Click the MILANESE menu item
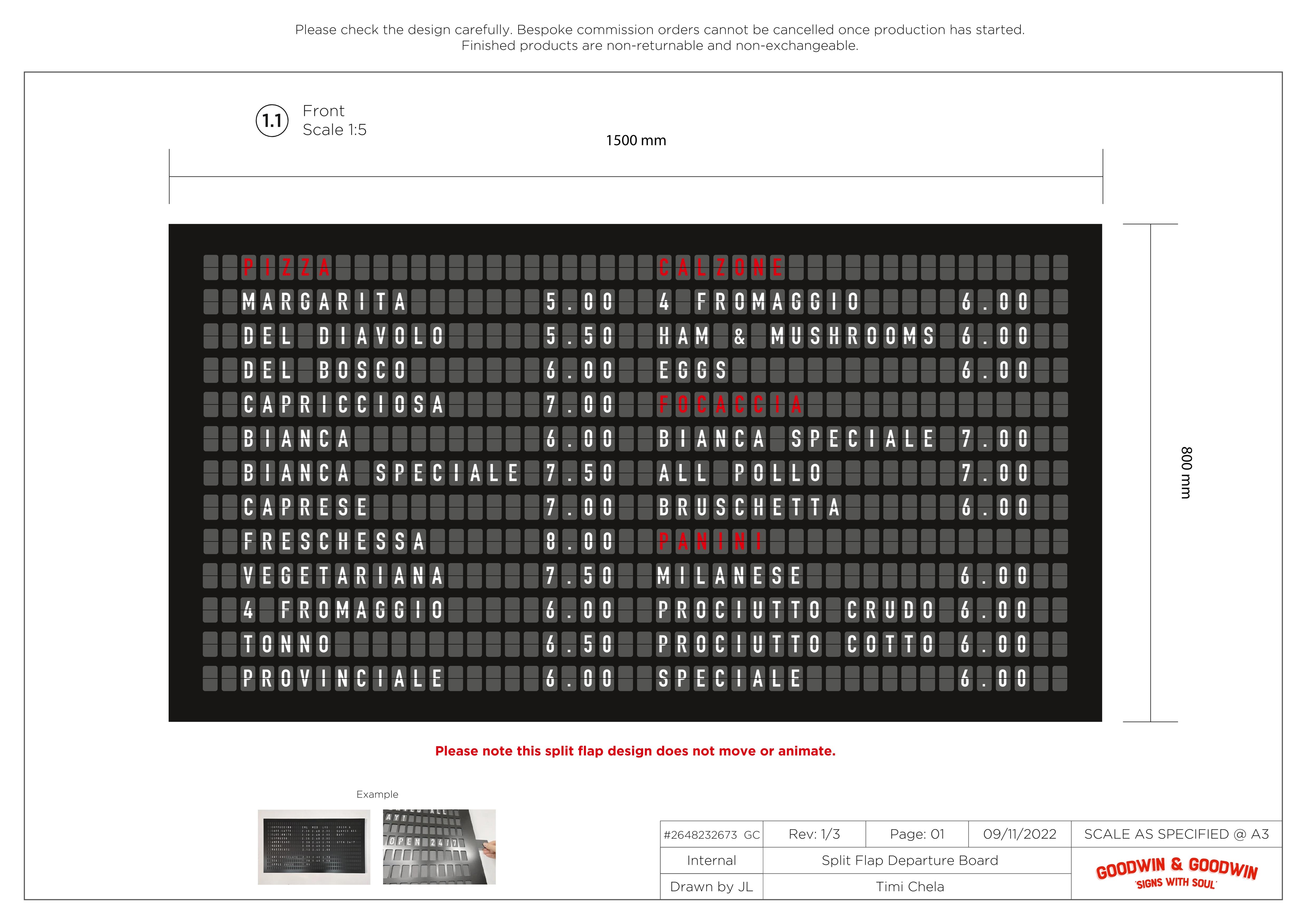This screenshot has width=1307, height=924. (x=730, y=576)
